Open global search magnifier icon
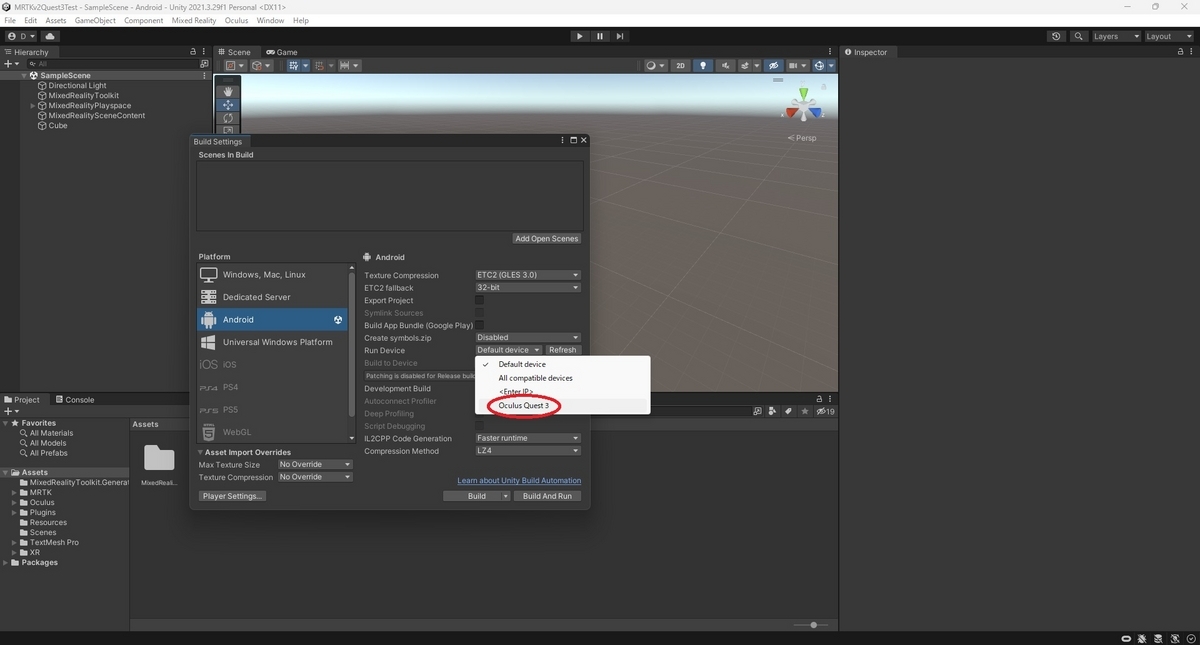Viewport: 1200px width, 645px height. coord(1079,36)
